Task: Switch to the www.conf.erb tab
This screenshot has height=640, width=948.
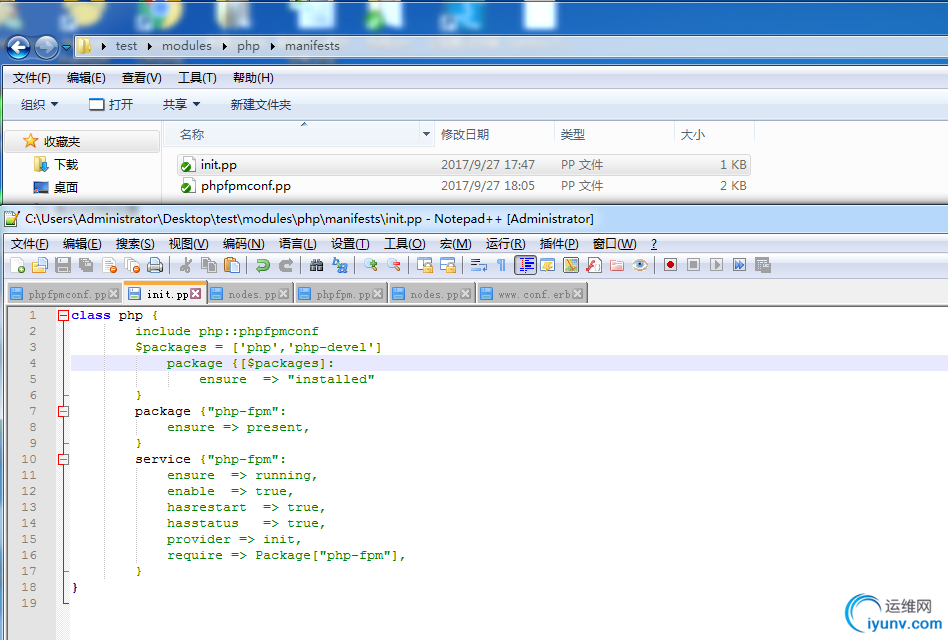Action: [533, 294]
